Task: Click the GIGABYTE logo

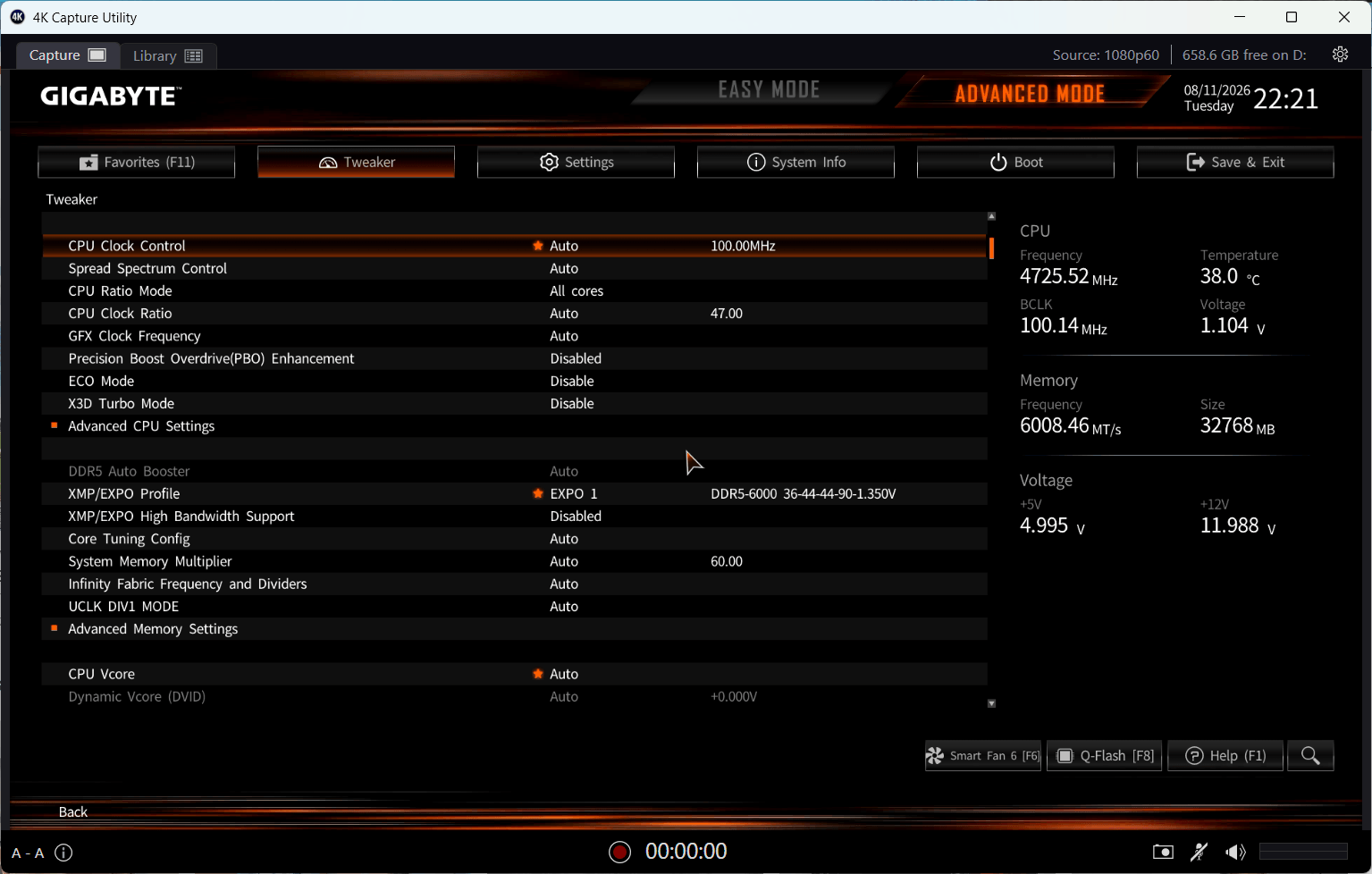Action: pos(111,96)
